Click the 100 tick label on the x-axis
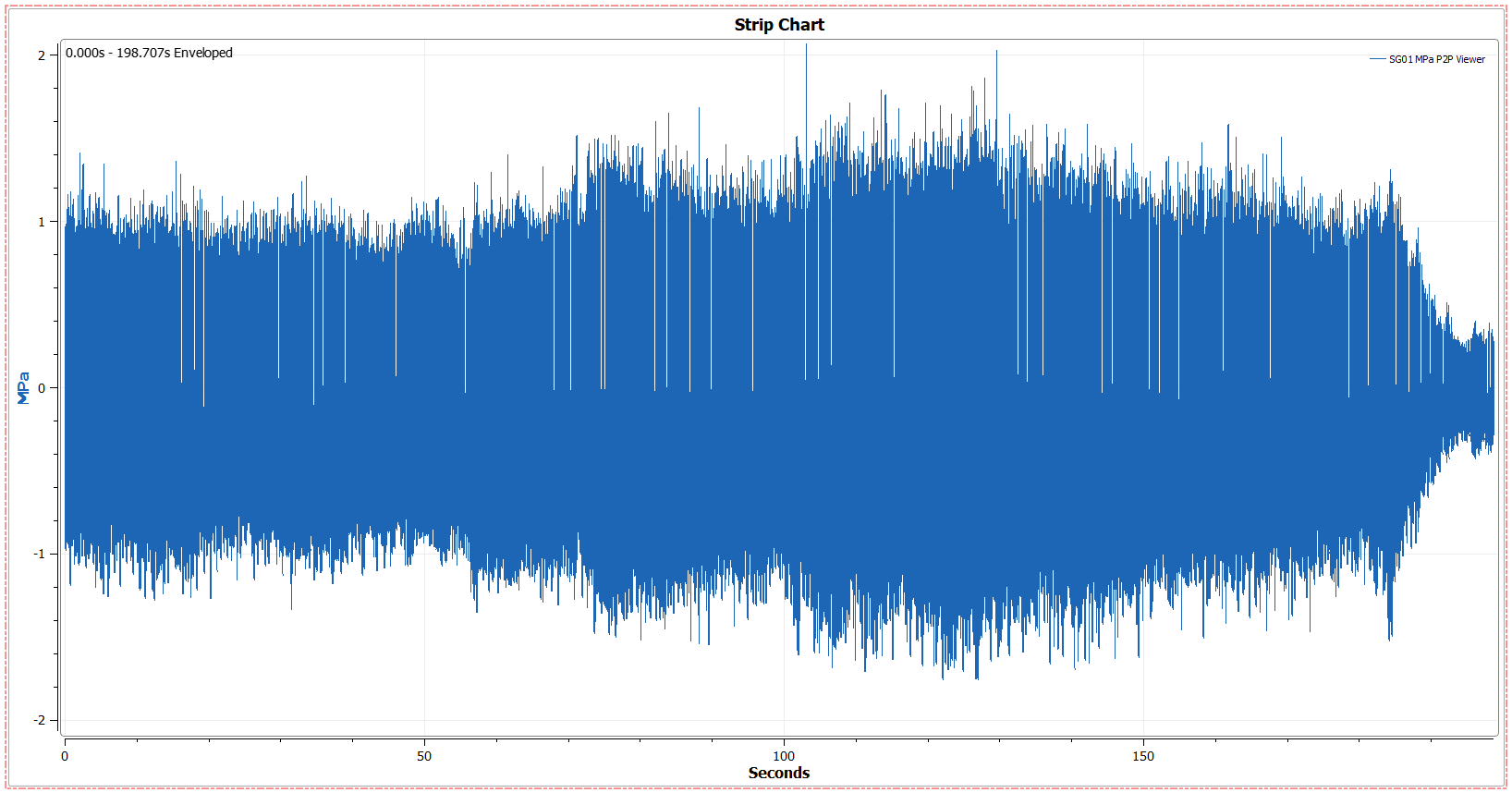The image size is (1512, 793). [x=784, y=756]
